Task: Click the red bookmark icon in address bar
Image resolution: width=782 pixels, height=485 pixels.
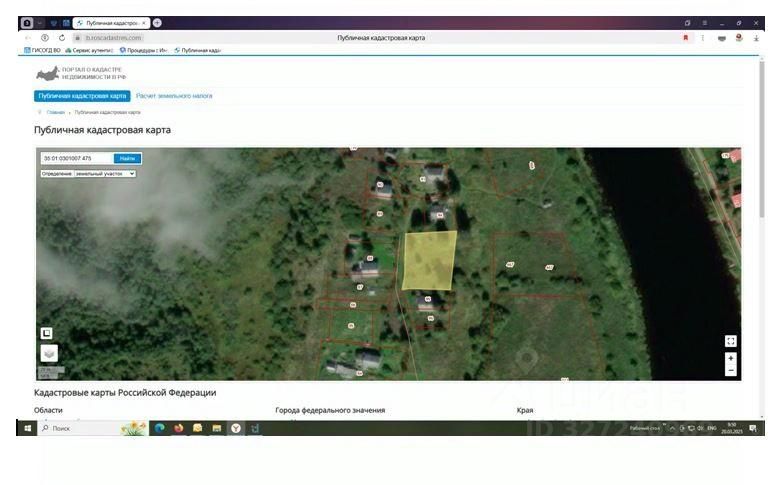Action: 686,38
